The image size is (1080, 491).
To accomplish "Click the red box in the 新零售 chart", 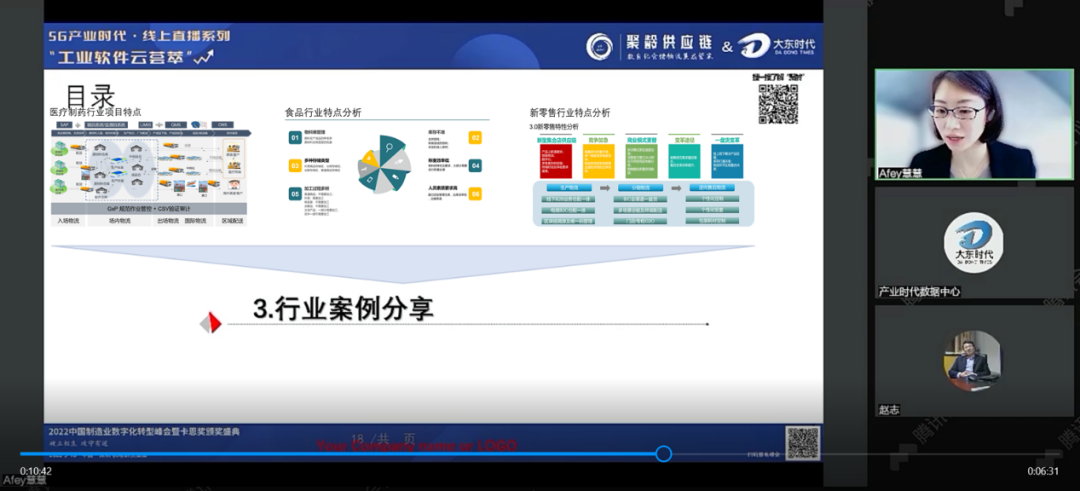I will pos(555,161).
